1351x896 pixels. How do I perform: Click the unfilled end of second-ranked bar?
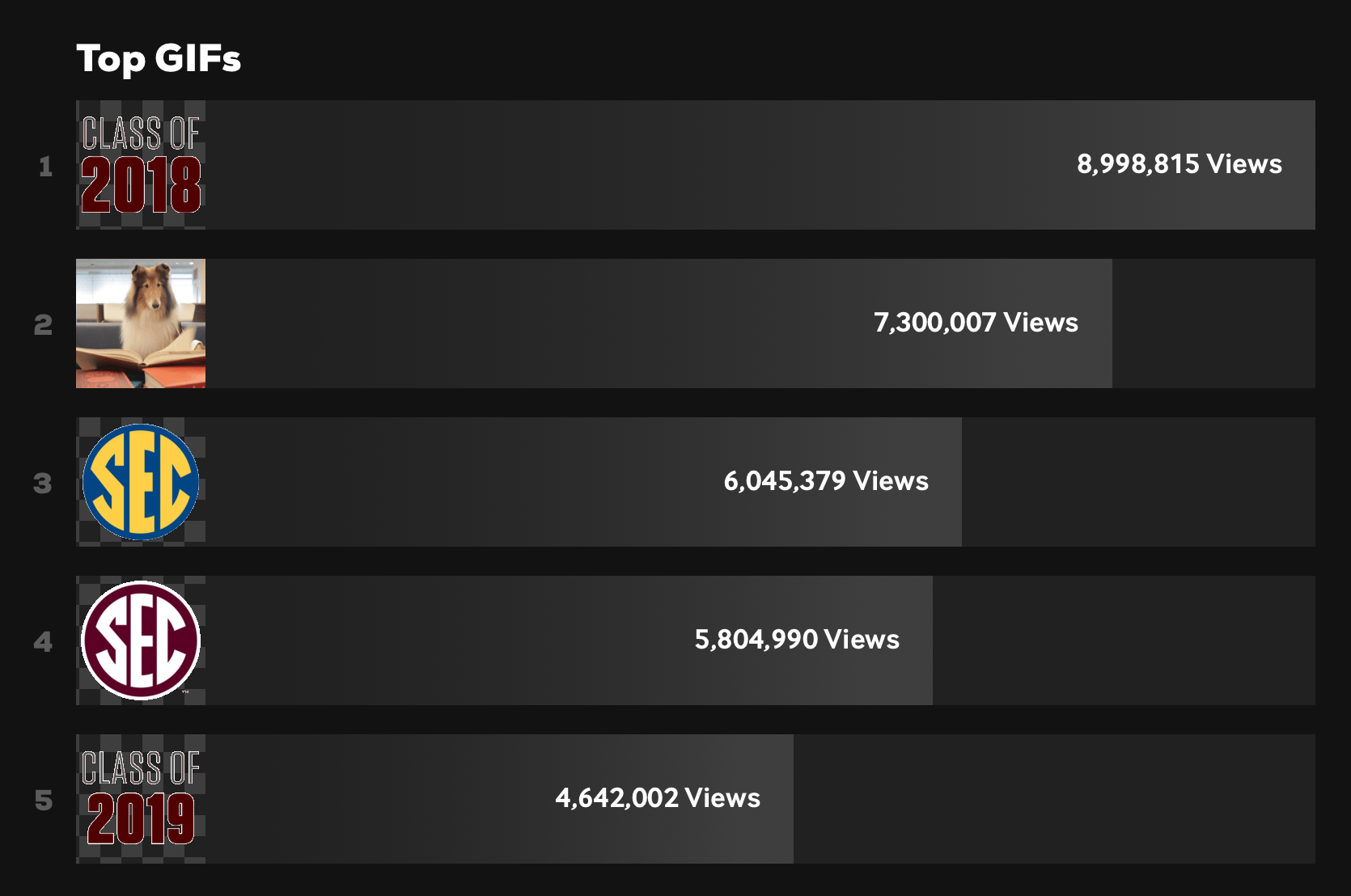(1213, 323)
